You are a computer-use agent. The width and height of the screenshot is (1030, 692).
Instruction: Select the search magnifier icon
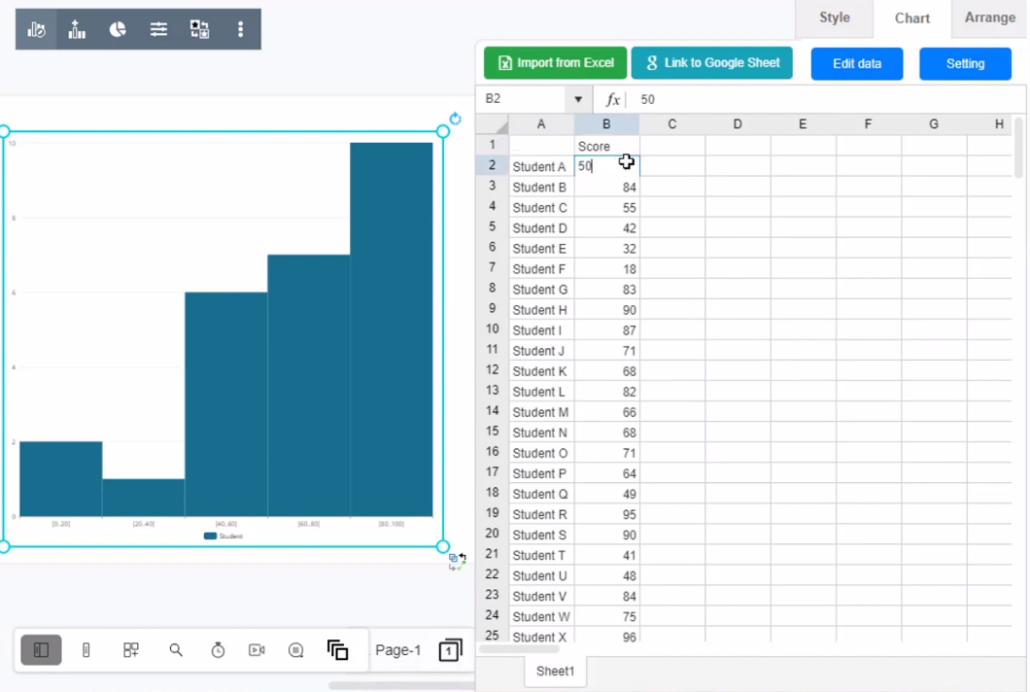click(x=175, y=650)
